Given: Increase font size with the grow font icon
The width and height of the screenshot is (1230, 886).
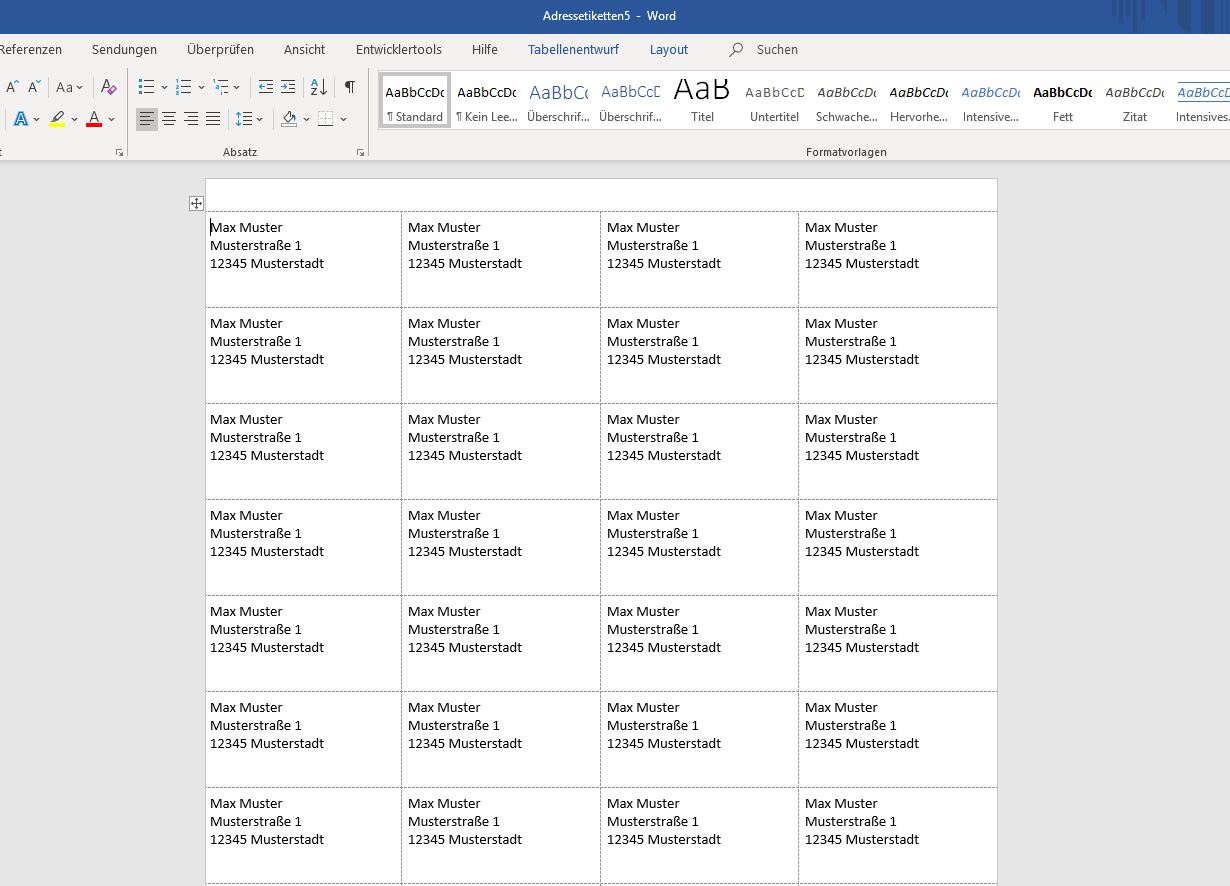Looking at the screenshot, I should coord(13,87).
